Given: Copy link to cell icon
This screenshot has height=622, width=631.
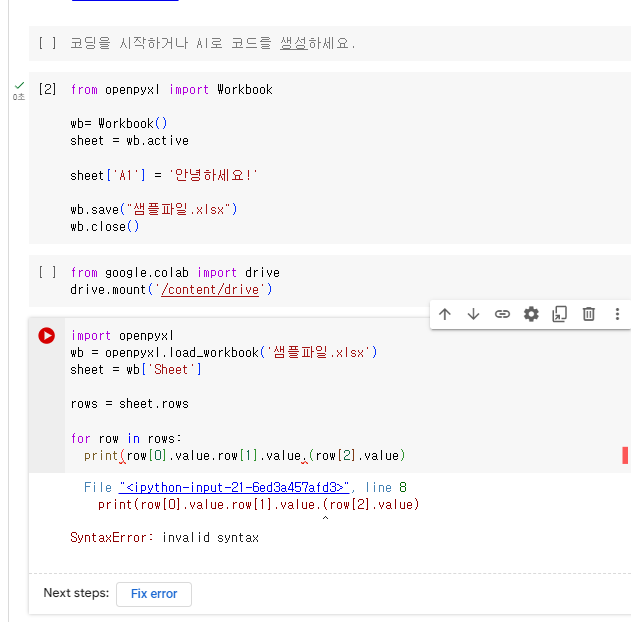Looking at the screenshot, I should pyautogui.click(x=502, y=314).
